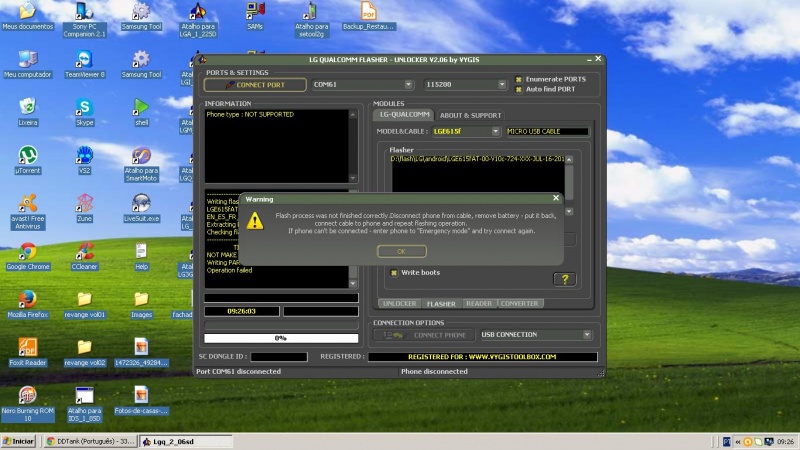Click the yellow question mark help button
The height and width of the screenshot is (450, 800).
[x=565, y=279]
